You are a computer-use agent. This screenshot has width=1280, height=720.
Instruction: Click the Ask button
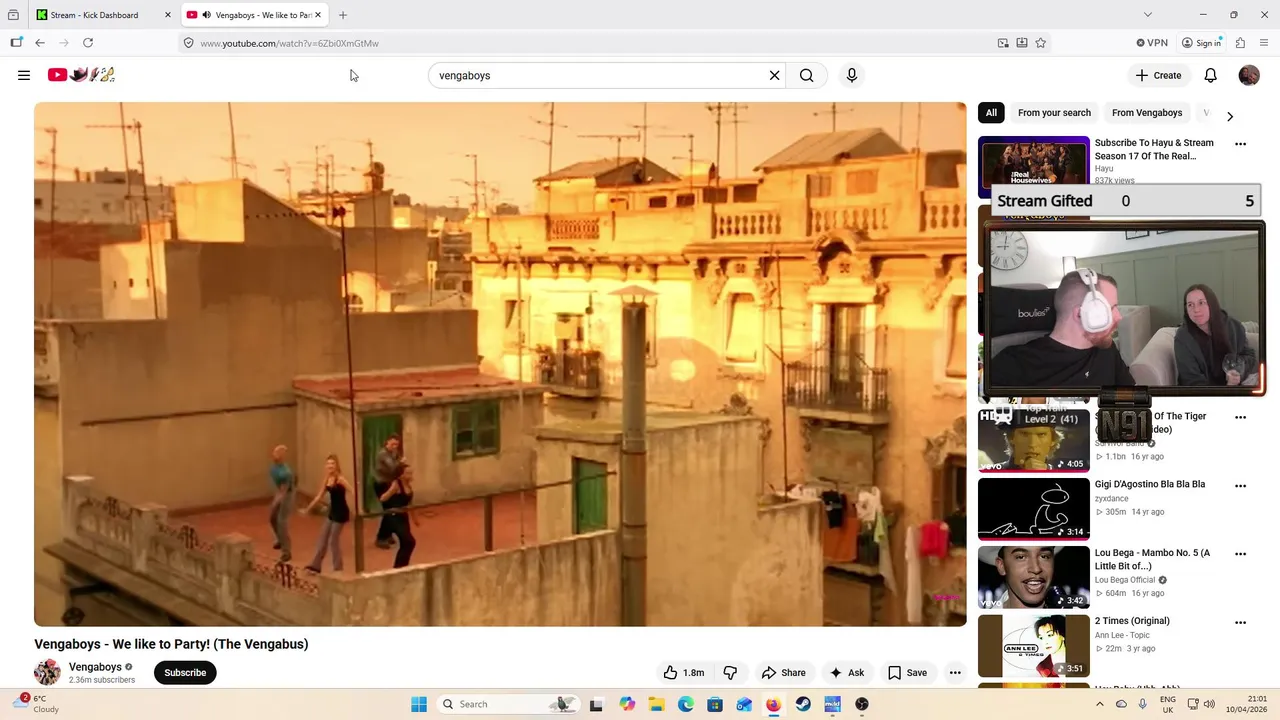(846, 673)
